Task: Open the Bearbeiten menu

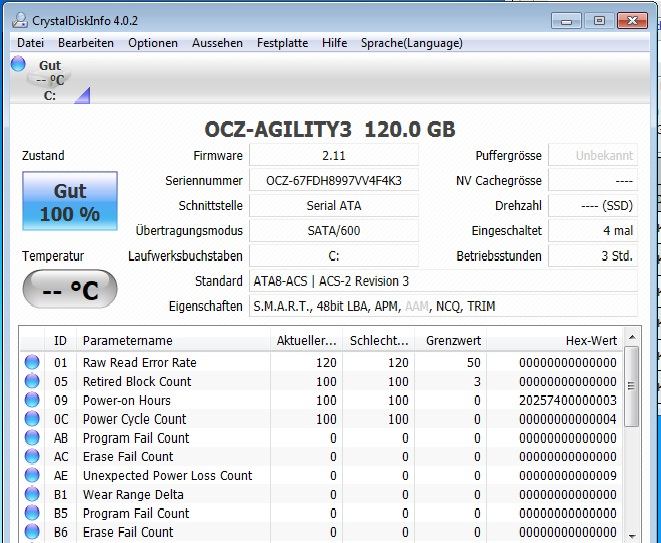Action: (x=86, y=43)
